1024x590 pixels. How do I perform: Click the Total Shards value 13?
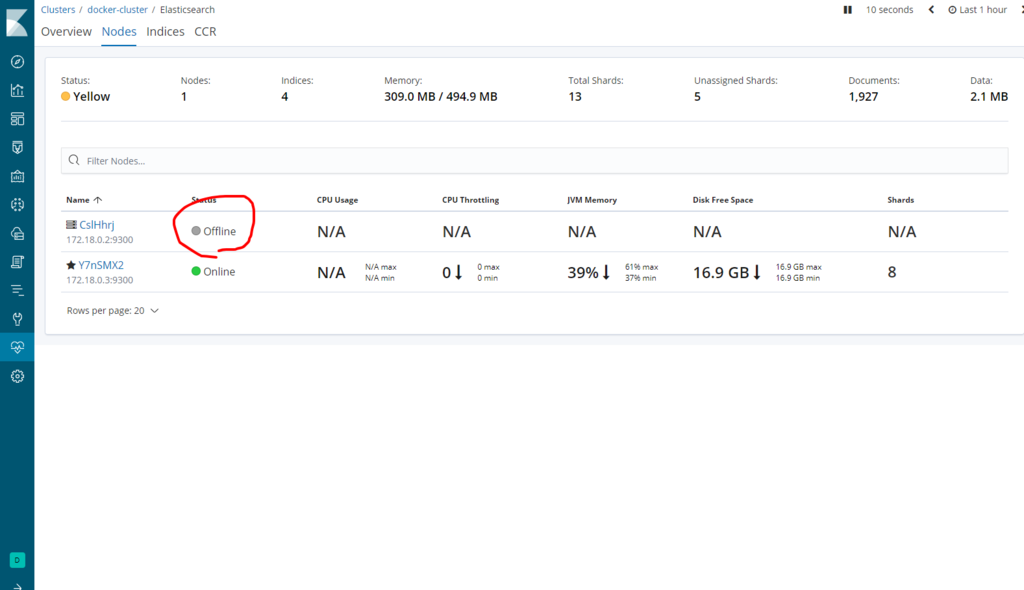pyautogui.click(x=575, y=97)
